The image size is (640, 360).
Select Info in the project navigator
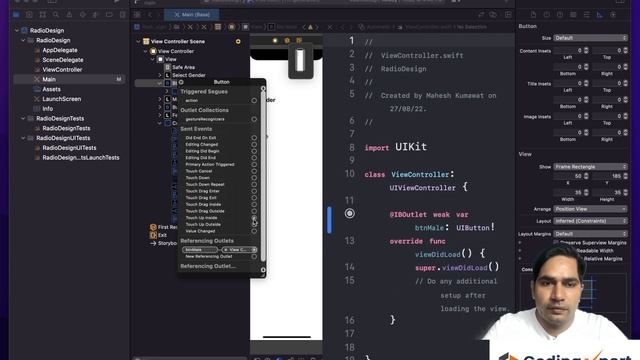point(48,109)
